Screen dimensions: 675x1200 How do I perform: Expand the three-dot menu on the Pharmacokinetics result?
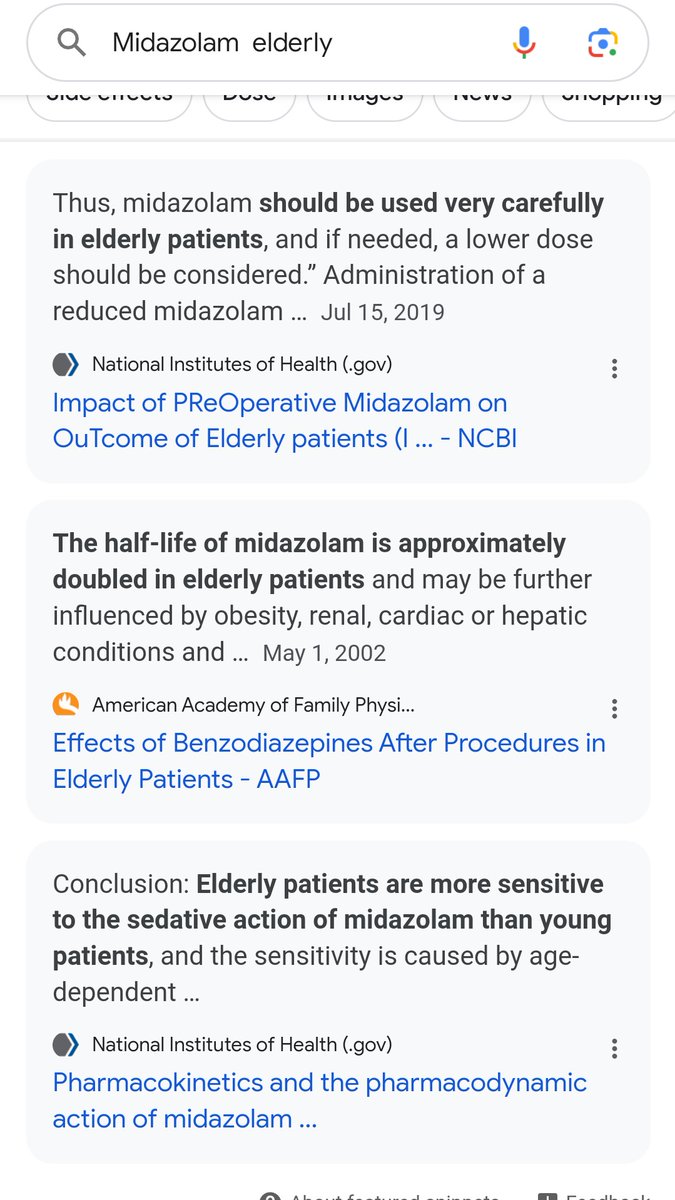[x=614, y=1048]
